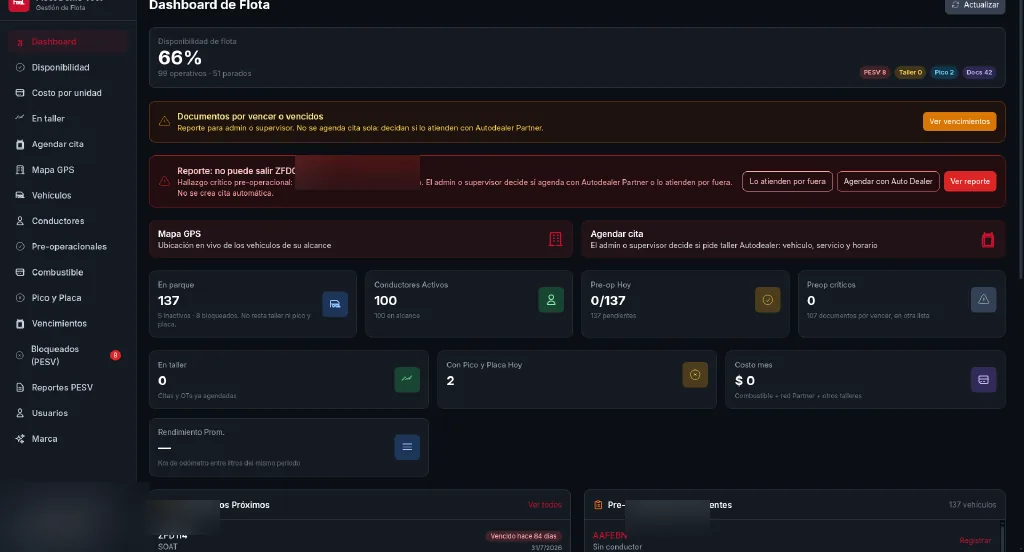Open Costo por unidad section
Screen dimensions: 1024x552
click(68, 93)
